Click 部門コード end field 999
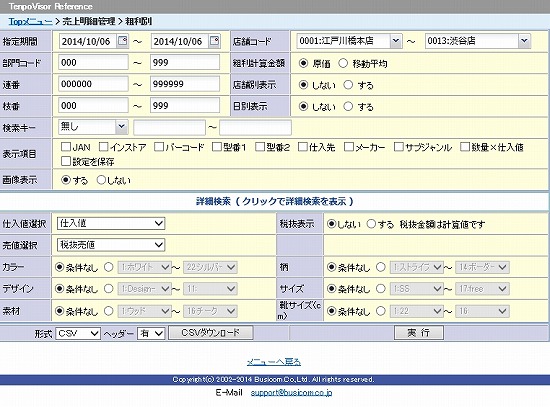This screenshot has height=407, width=550. 185,63
